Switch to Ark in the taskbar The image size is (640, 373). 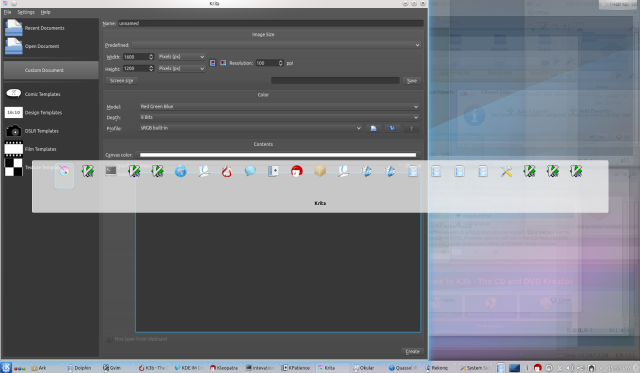(46, 368)
